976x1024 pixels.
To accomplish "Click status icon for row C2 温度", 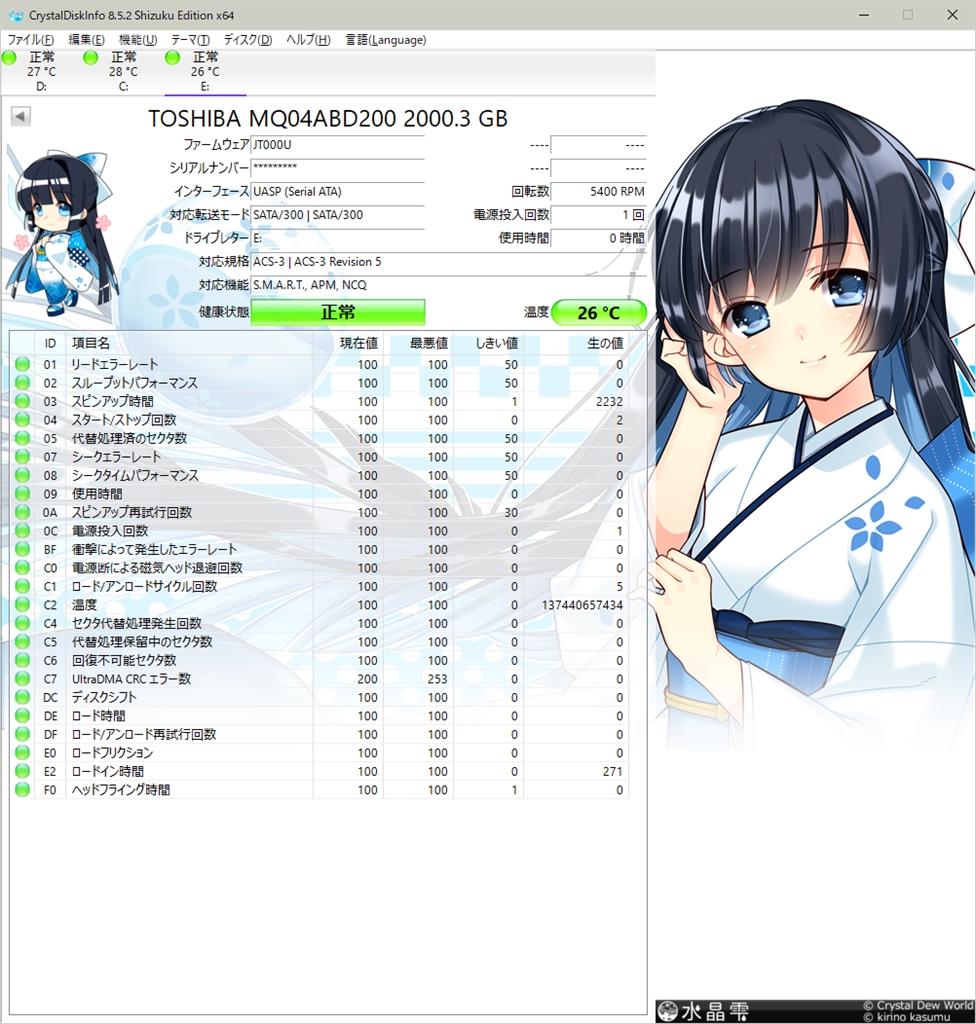I will coord(22,605).
